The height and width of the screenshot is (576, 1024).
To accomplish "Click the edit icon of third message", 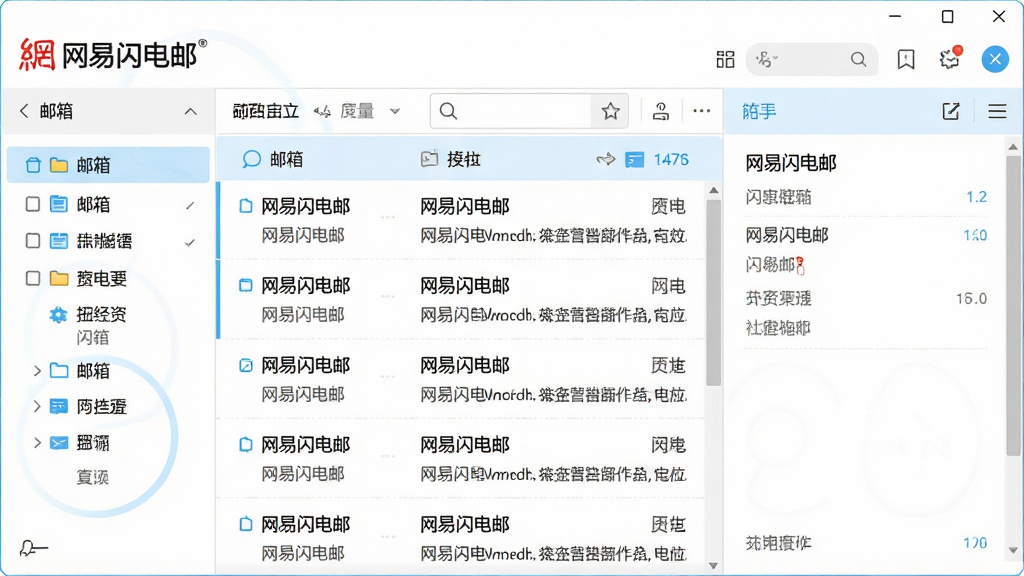I will [246, 365].
